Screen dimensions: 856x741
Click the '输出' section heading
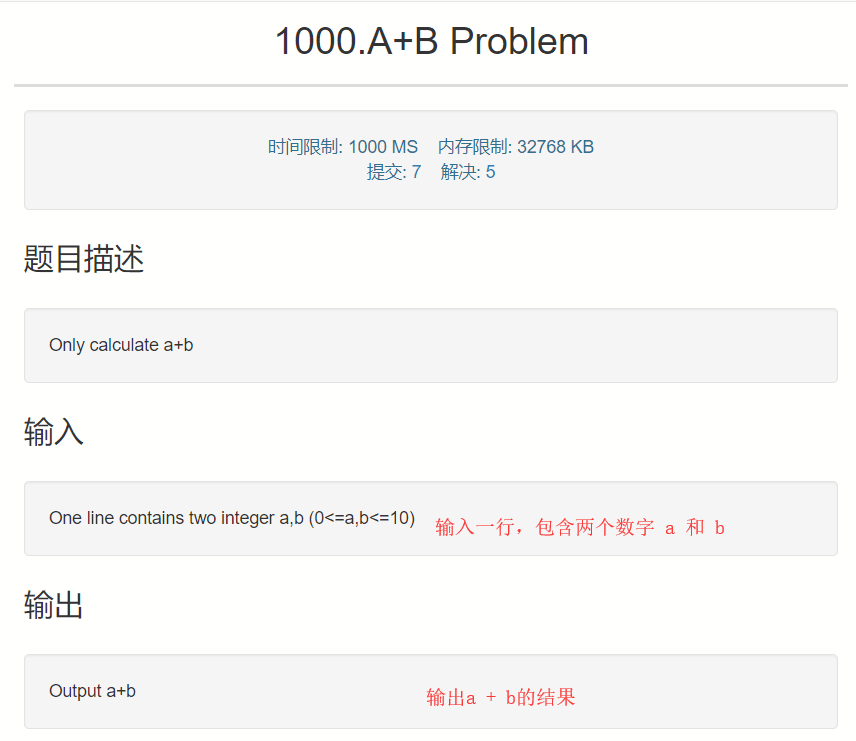(x=54, y=604)
